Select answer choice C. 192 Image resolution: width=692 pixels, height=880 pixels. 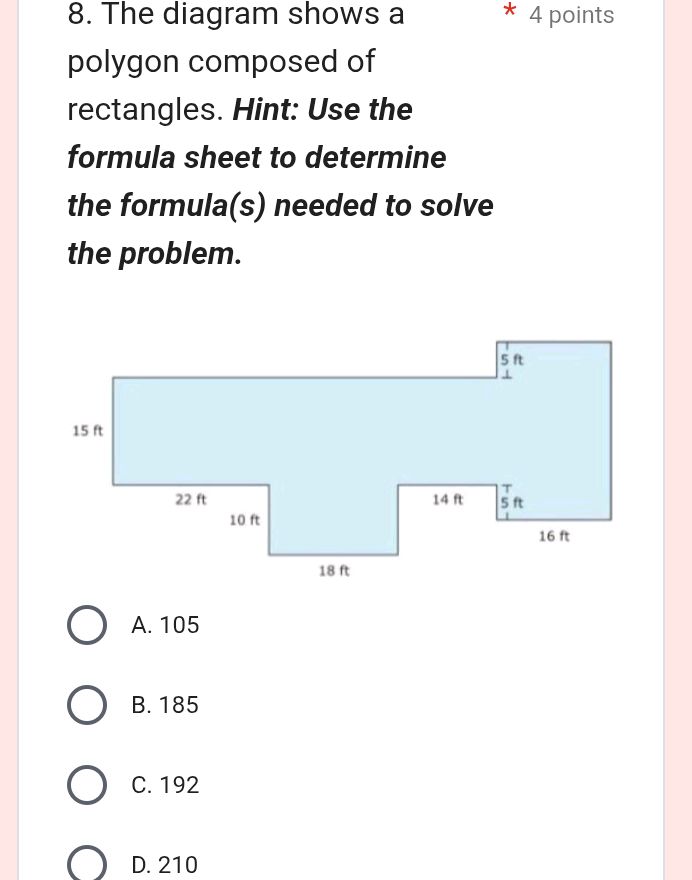click(87, 784)
